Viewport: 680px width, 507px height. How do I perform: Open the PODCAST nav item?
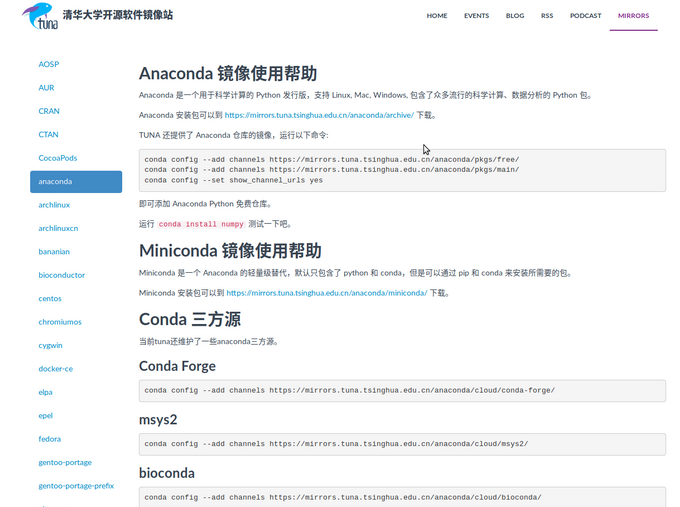coord(585,16)
